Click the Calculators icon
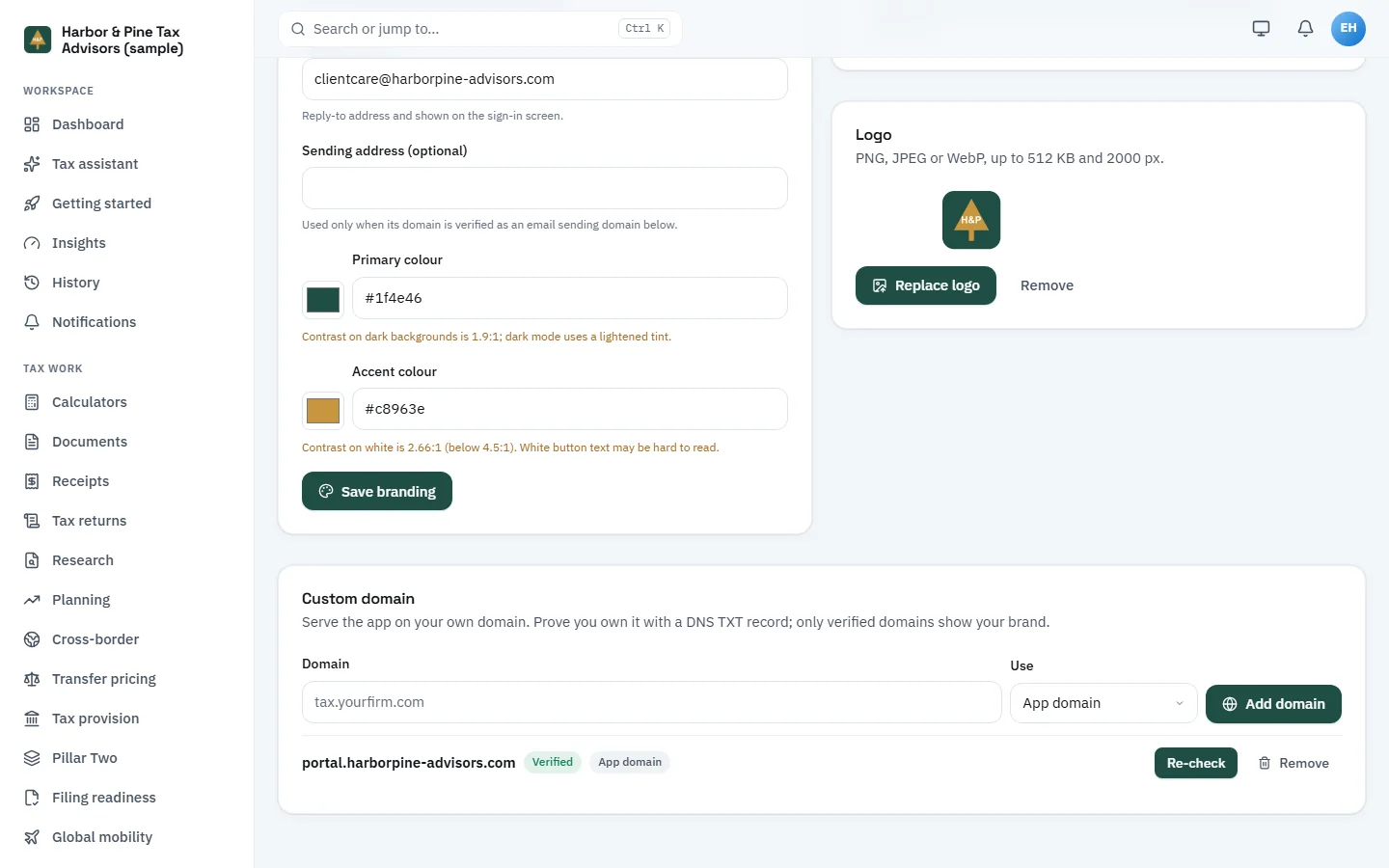The width and height of the screenshot is (1389, 868). click(x=32, y=402)
